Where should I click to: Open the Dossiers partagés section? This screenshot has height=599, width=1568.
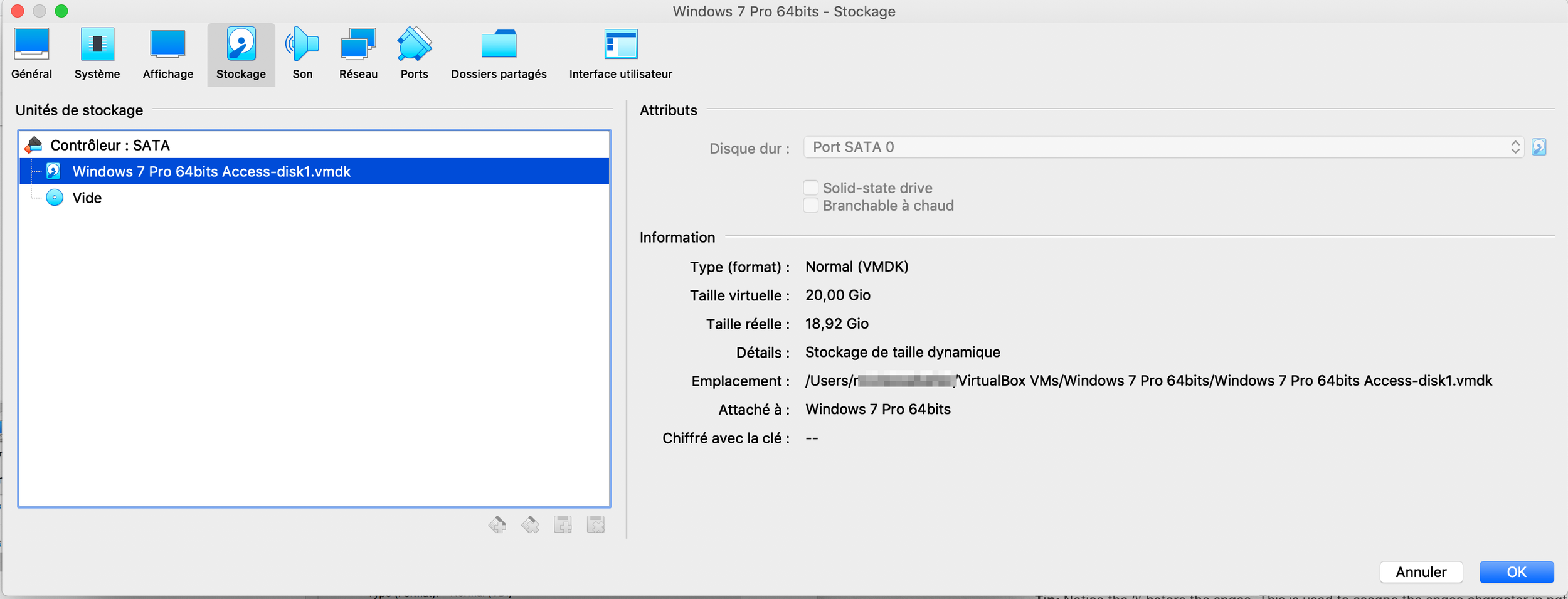pyautogui.click(x=499, y=55)
